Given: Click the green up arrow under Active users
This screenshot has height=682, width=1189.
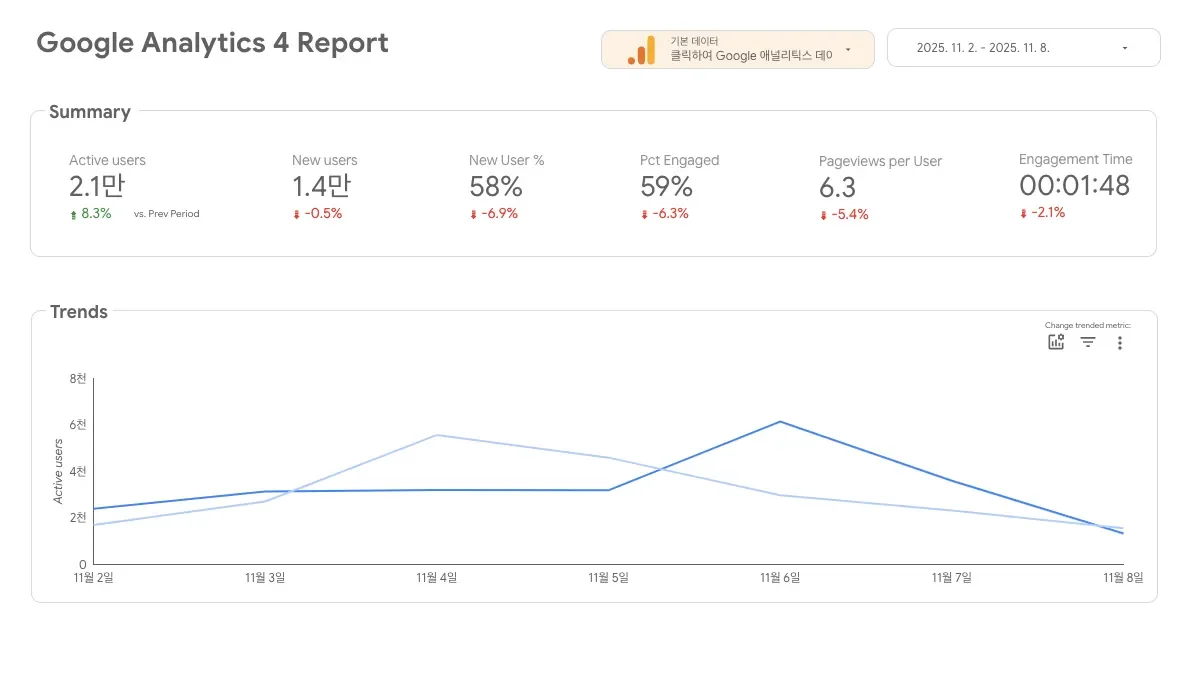Looking at the screenshot, I should [73, 214].
